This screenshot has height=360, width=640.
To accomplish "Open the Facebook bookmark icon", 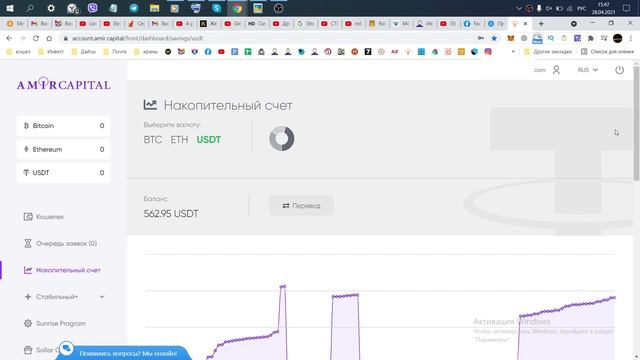I will pos(208,51).
